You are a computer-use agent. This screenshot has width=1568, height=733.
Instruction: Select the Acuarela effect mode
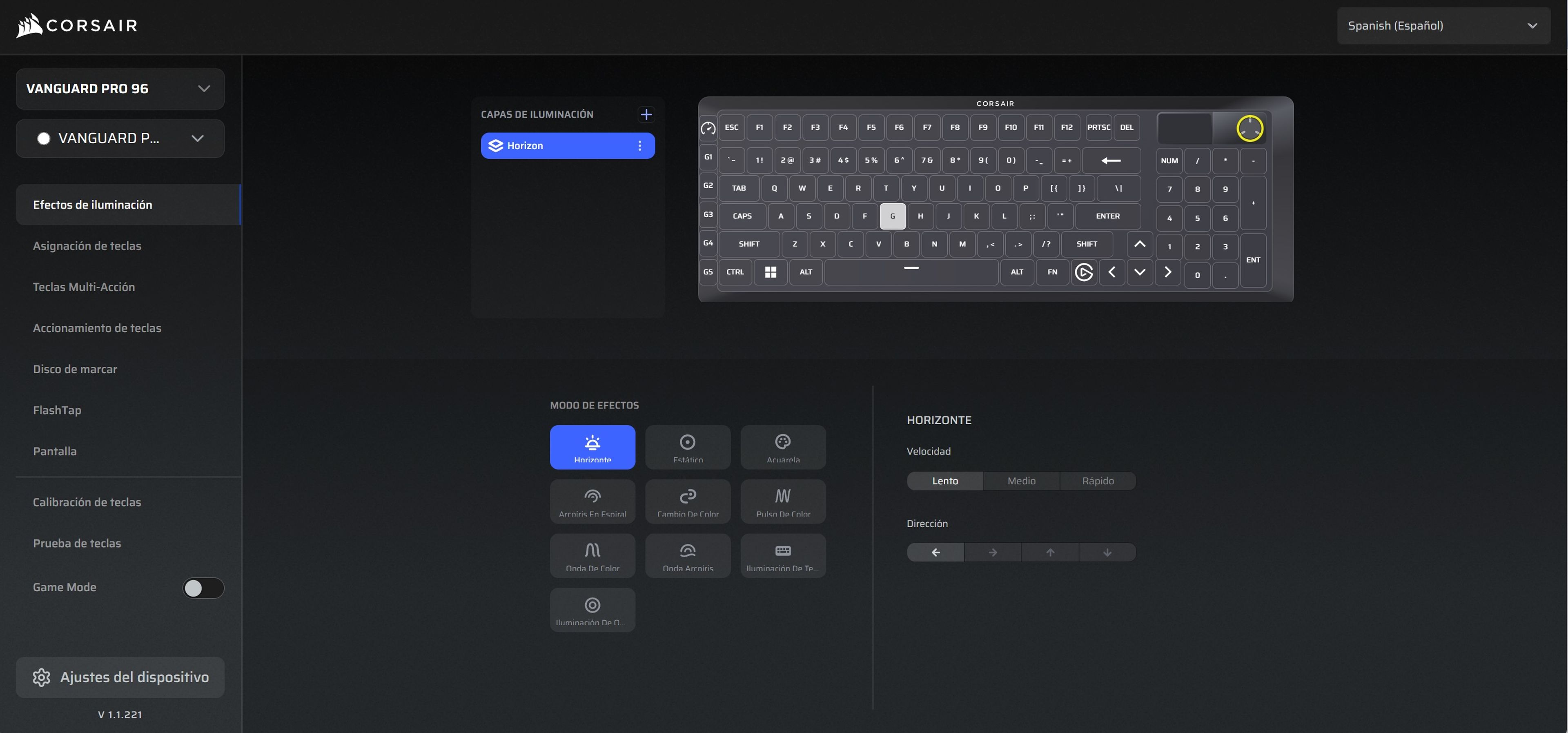[783, 447]
